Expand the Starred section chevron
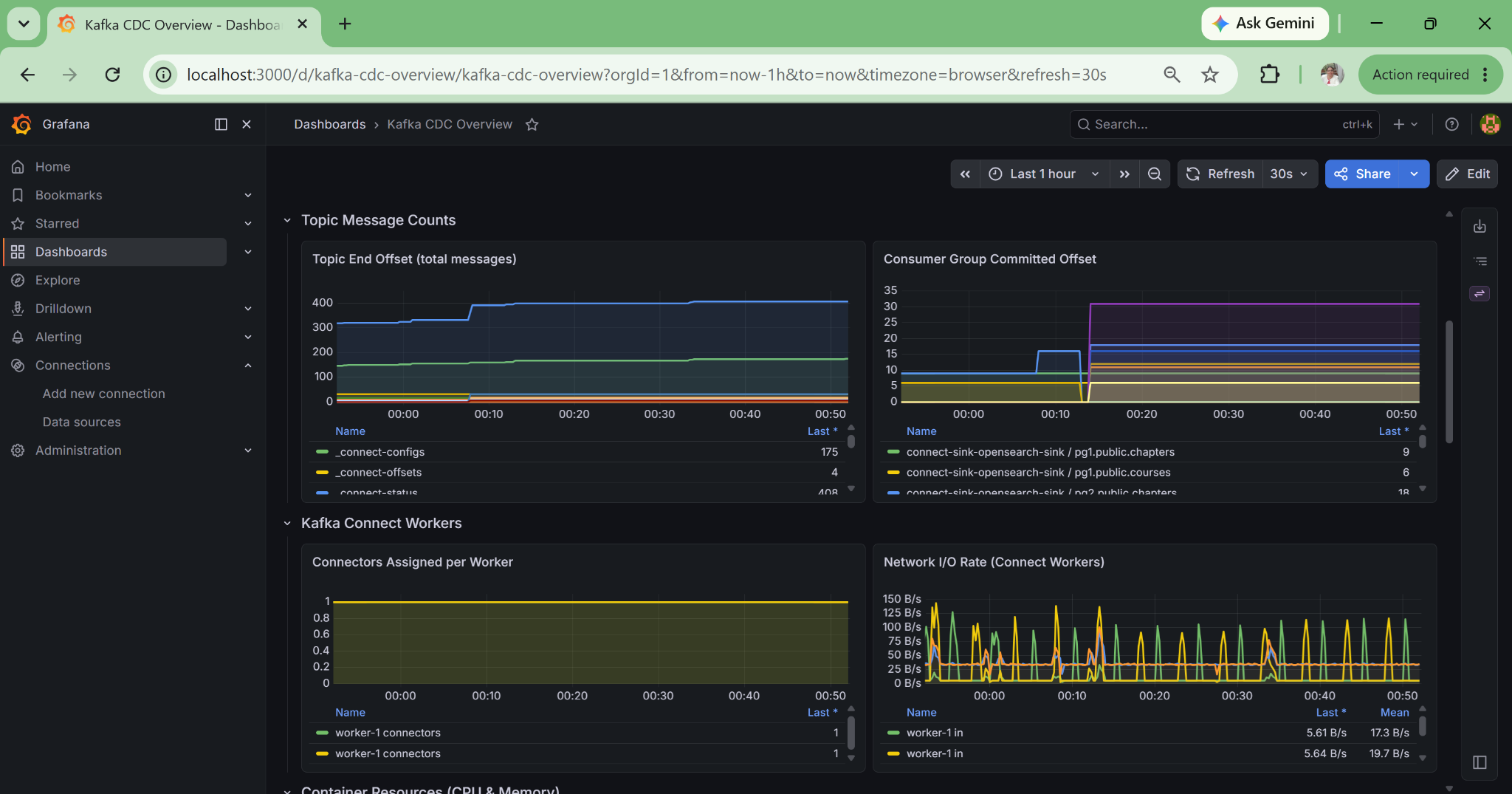Screen dimensions: 1512x794 248,224
